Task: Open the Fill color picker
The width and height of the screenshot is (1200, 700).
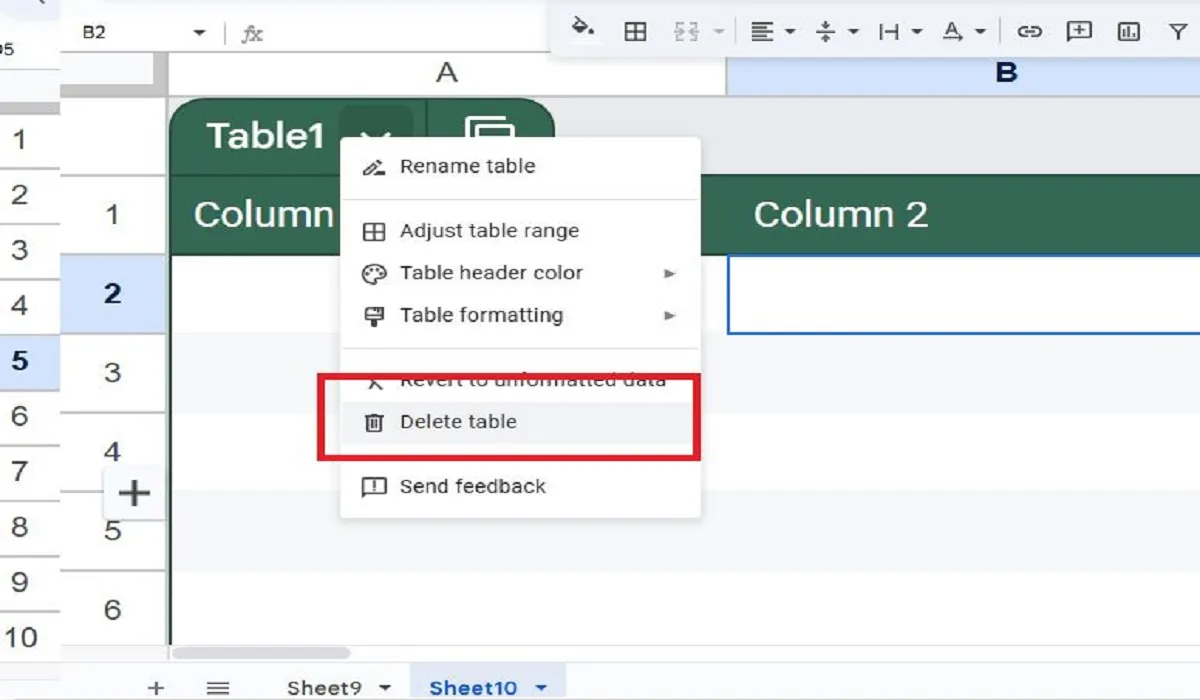Action: pyautogui.click(x=585, y=31)
